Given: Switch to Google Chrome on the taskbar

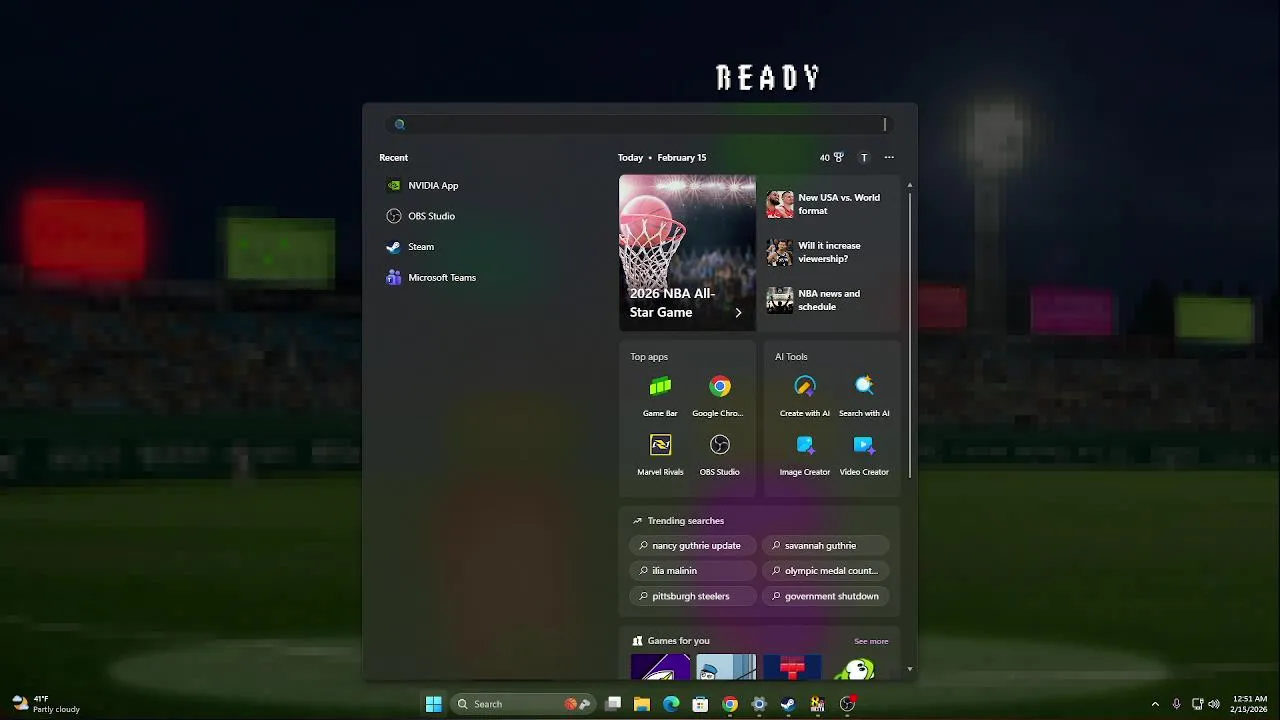Looking at the screenshot, I should [x=730, y=704].
